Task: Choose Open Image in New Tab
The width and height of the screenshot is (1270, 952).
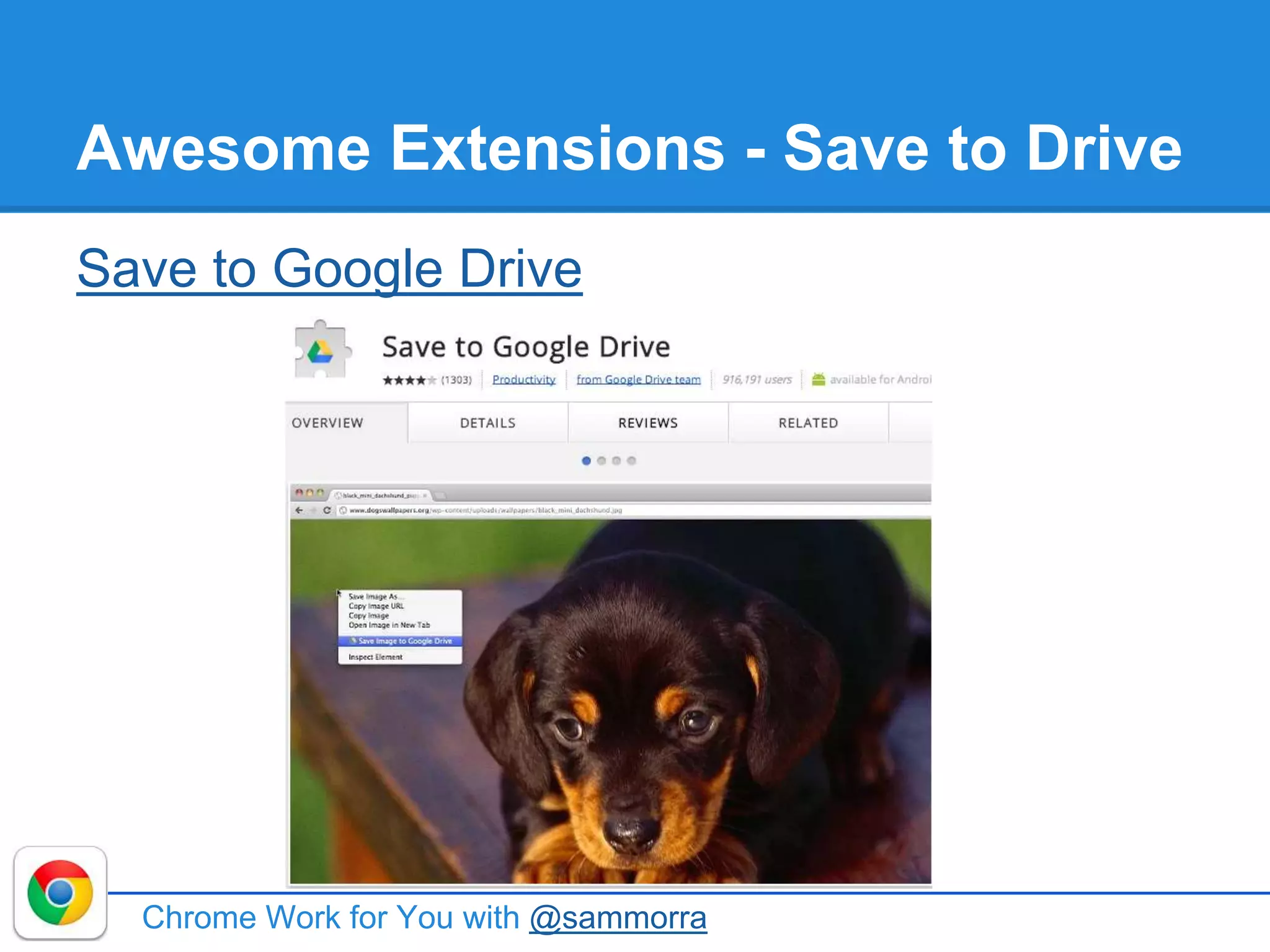Action: coord(400,625)
